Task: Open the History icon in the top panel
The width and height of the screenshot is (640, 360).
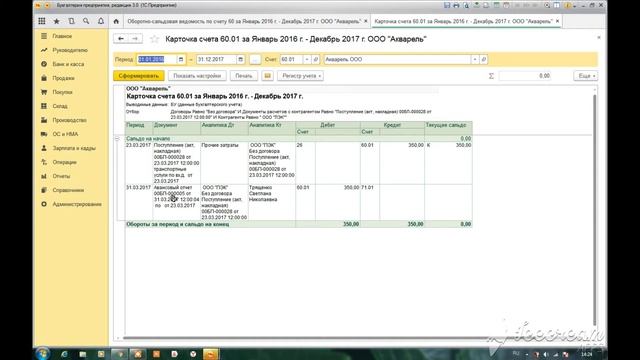Action: coord(71,21)
